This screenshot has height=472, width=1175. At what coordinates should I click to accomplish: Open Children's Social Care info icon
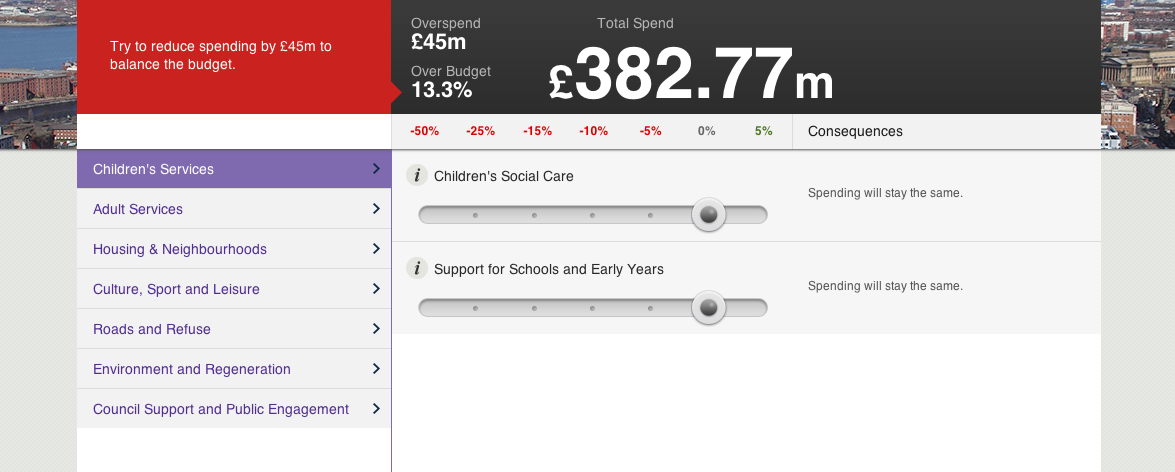[418, 176]
